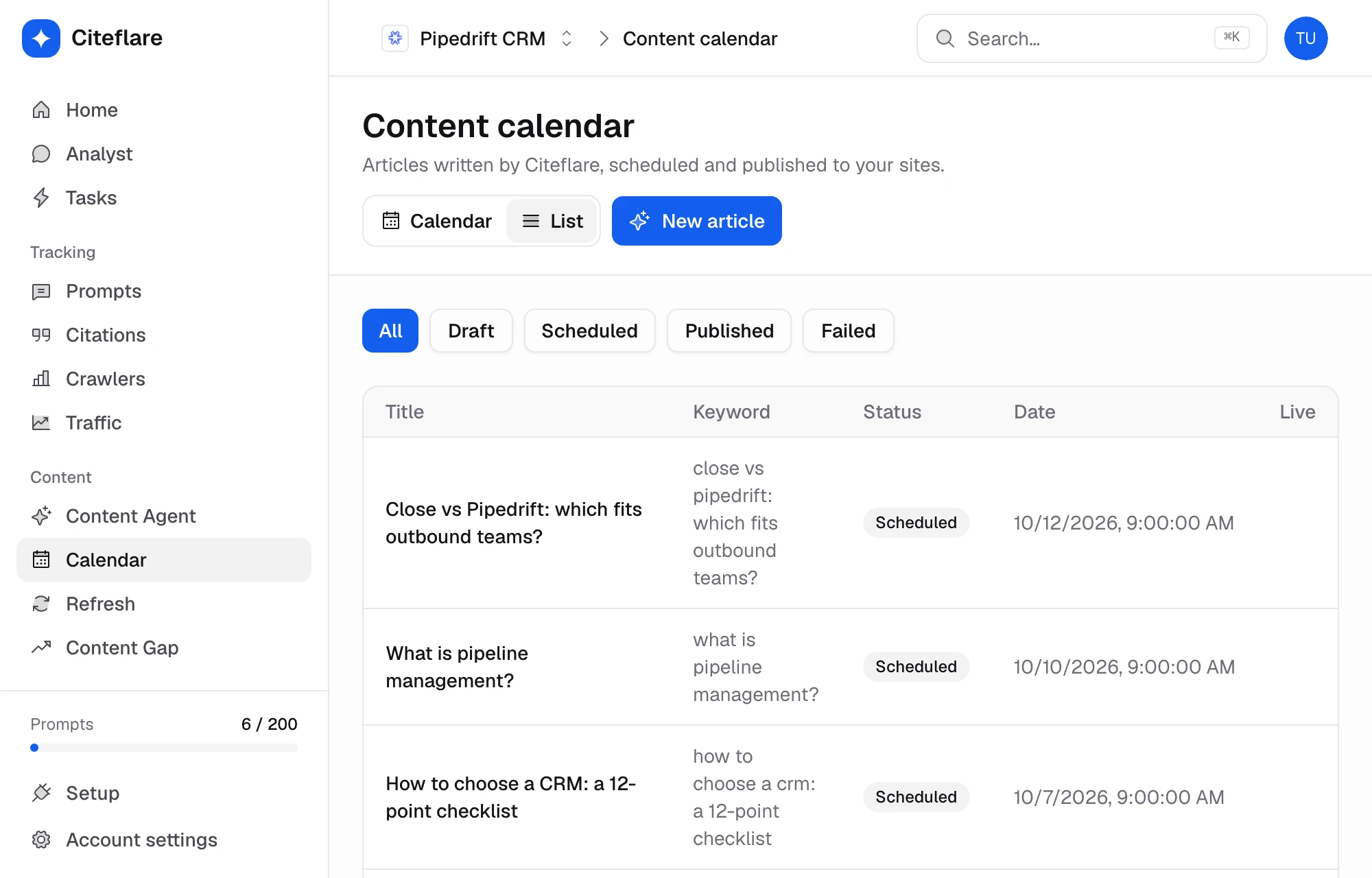The height and width of the screenshot is (878, 1372).
Task: Open the TU user avatar
Action: [1305, 38]
